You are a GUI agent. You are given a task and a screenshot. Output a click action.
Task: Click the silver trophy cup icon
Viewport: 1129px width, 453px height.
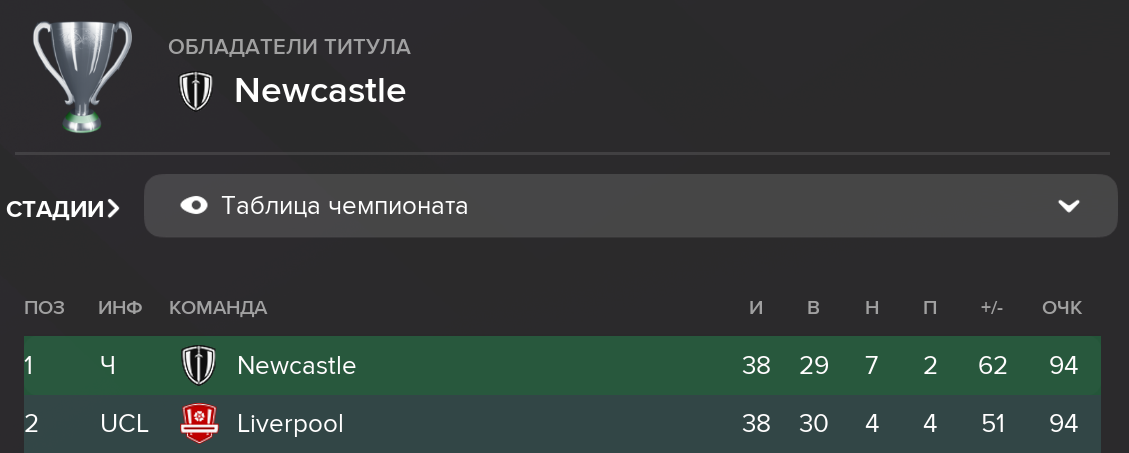(82, 76)
